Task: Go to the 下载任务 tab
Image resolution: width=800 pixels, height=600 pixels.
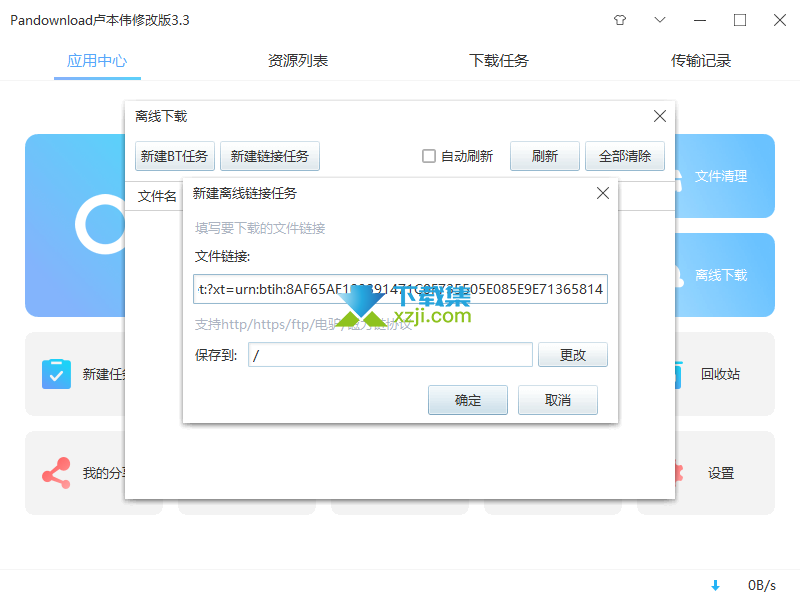Action: pyautogui.click(x=499, y=61)
